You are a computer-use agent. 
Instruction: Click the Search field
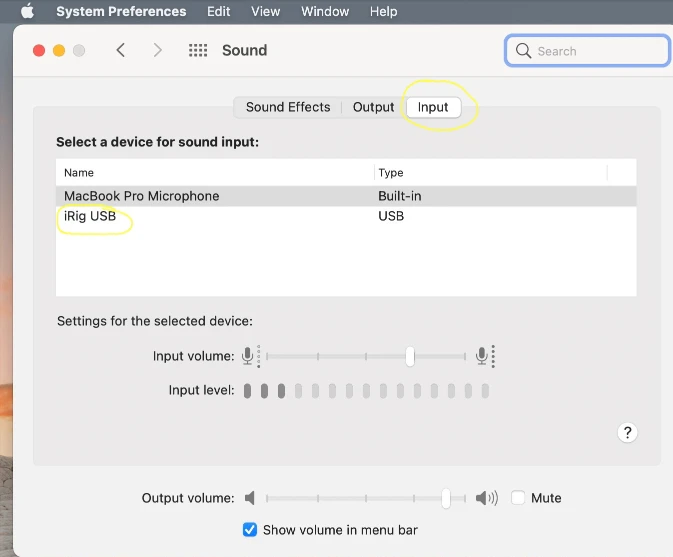click(587, 51)
